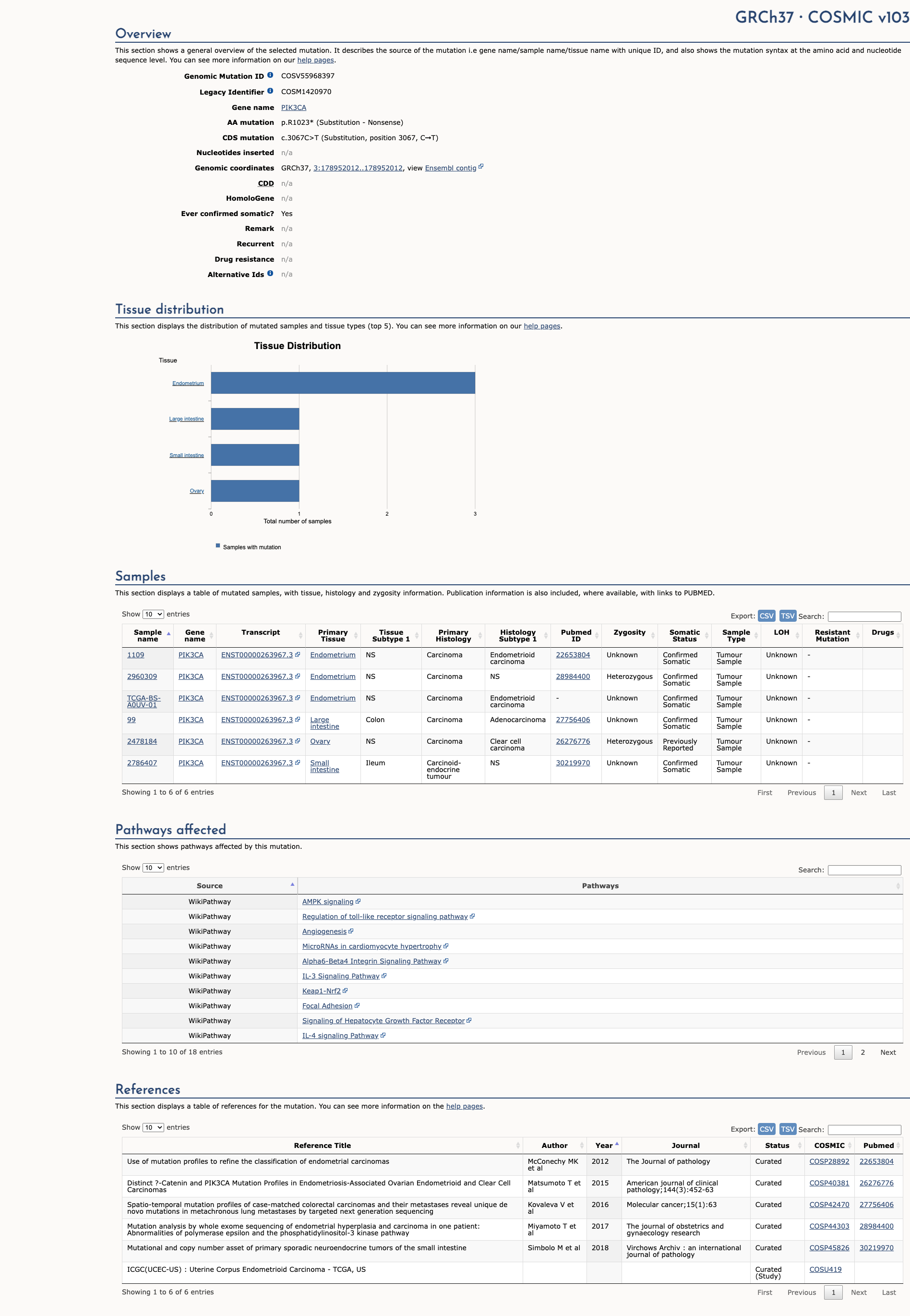
Task: Export Samples table as TSV
Action: [x=788, y=616]
